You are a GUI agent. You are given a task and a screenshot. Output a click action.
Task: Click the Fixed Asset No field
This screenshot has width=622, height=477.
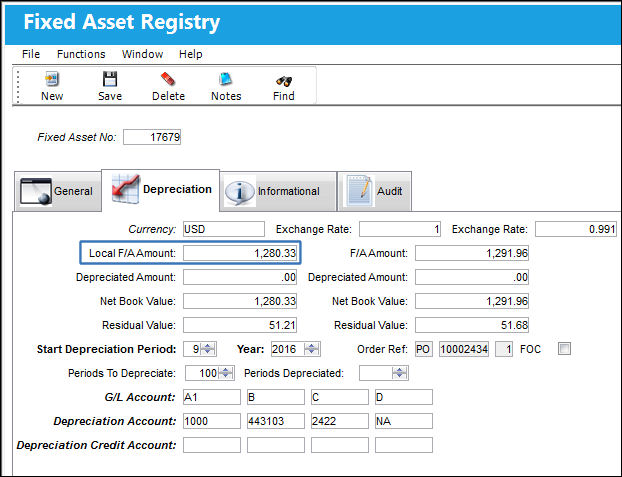152,137
